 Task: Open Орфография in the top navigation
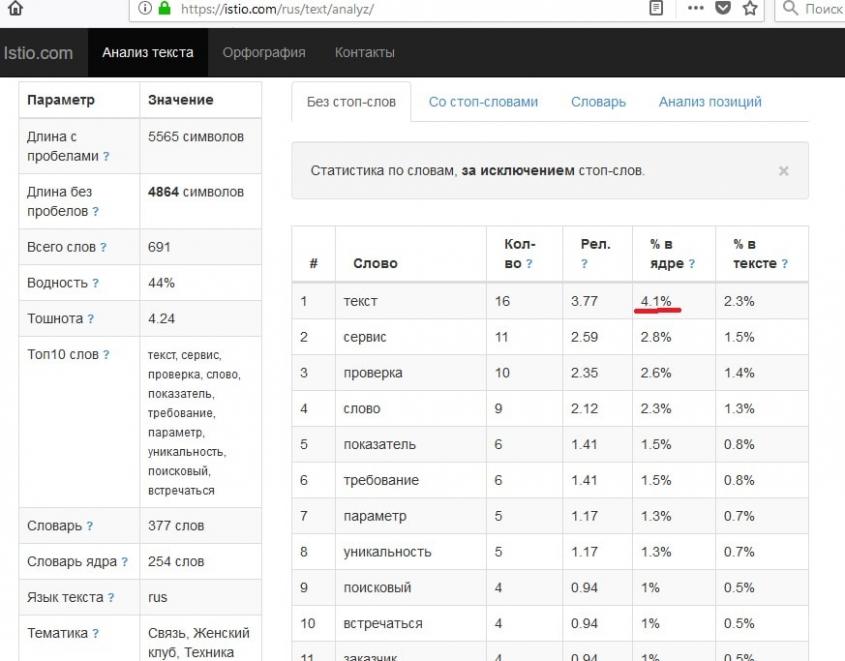pyautogui.click(x=264, y=52)
